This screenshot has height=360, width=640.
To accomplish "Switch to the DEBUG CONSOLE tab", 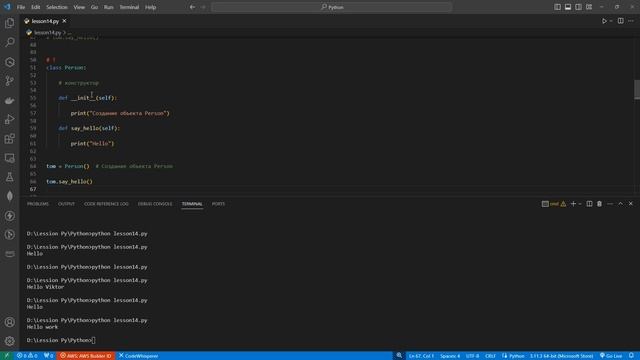I will click(x=155, y=204).
